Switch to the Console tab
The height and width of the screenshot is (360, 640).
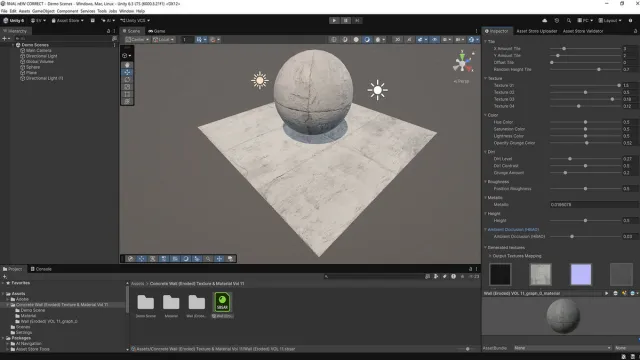click(41, 269)
